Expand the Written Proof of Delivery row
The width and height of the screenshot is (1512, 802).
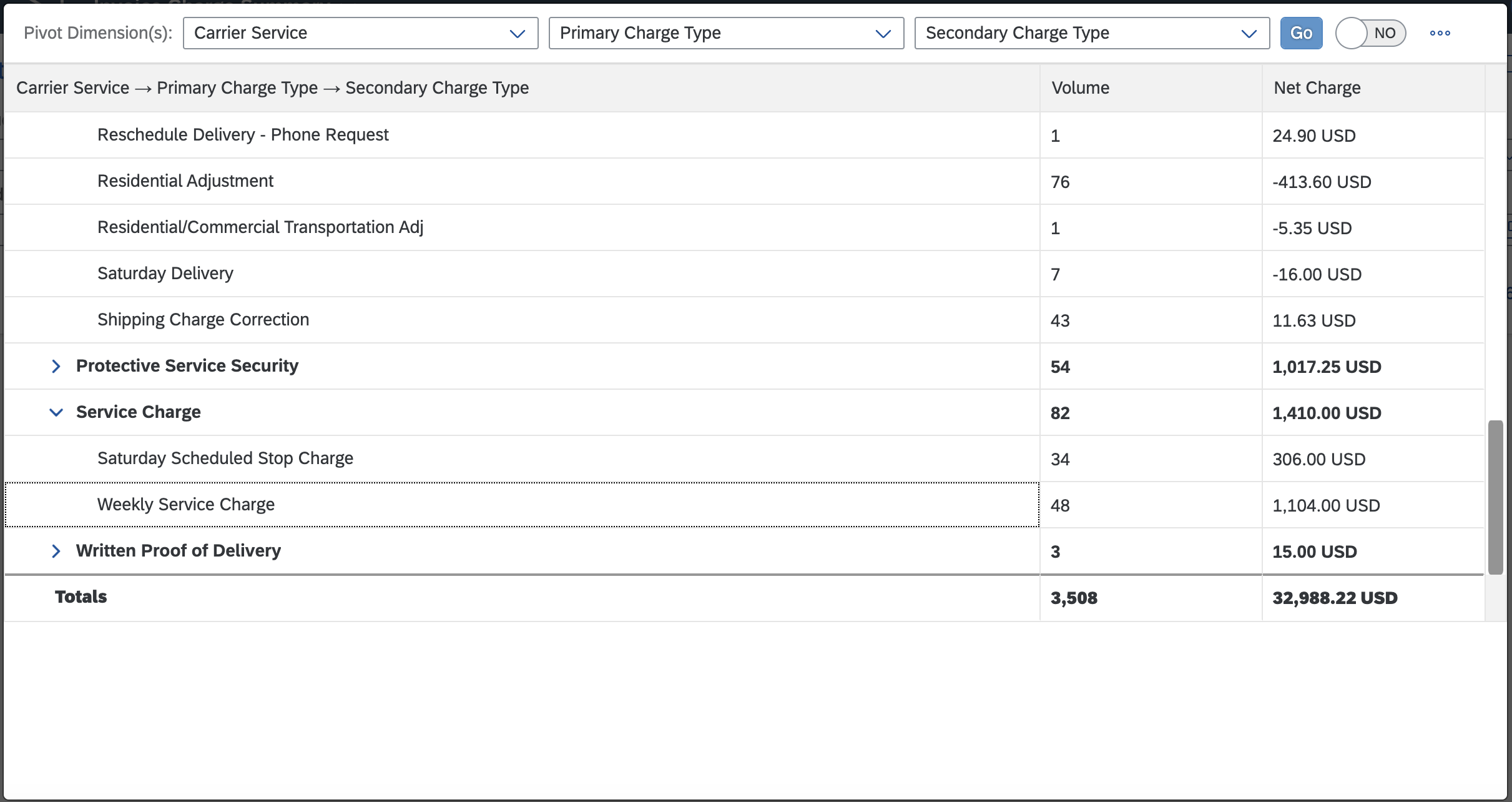click(x=56, y=551)
